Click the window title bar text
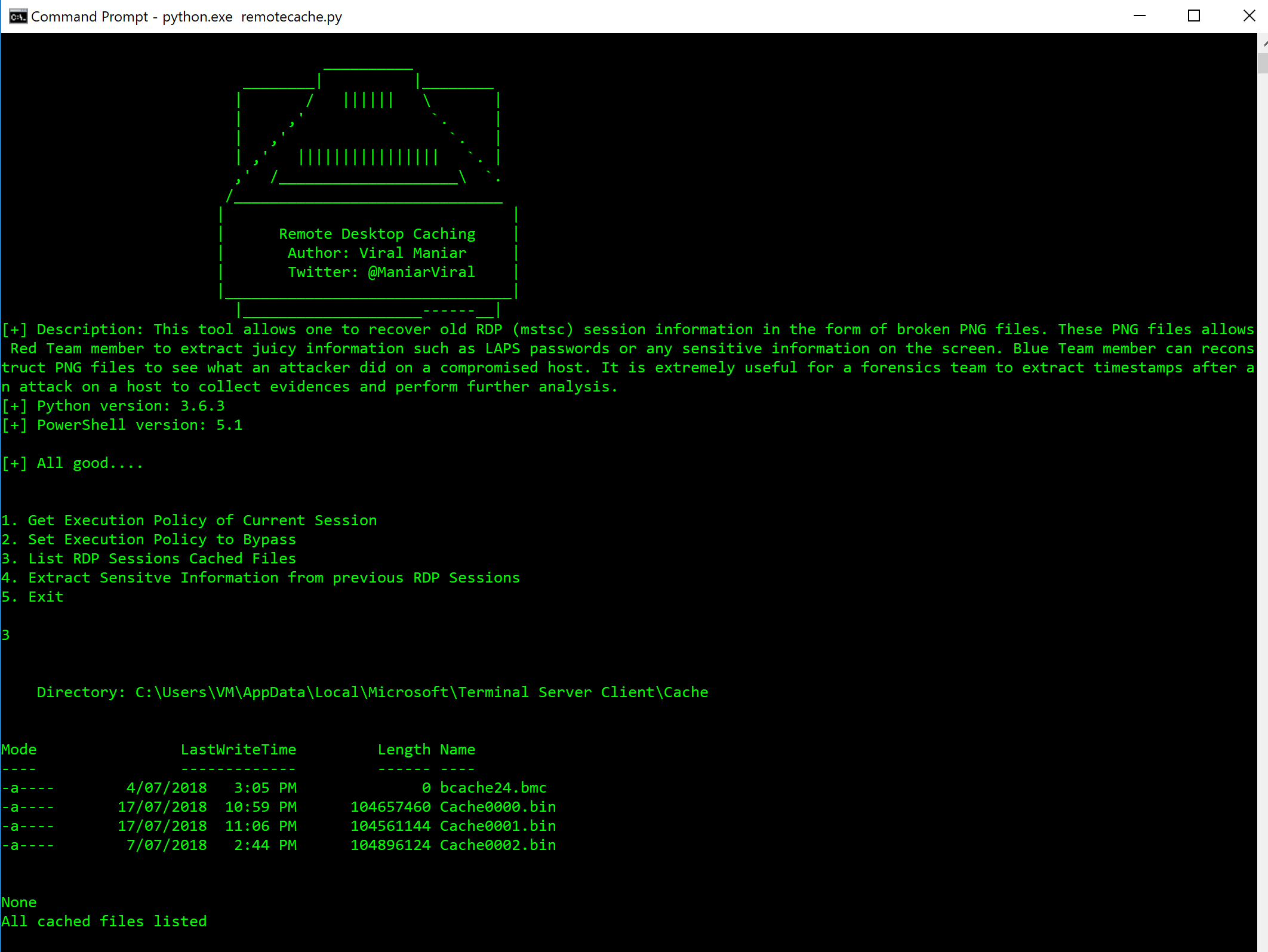This screenshot has height=952, width=1268. (186, 17)
